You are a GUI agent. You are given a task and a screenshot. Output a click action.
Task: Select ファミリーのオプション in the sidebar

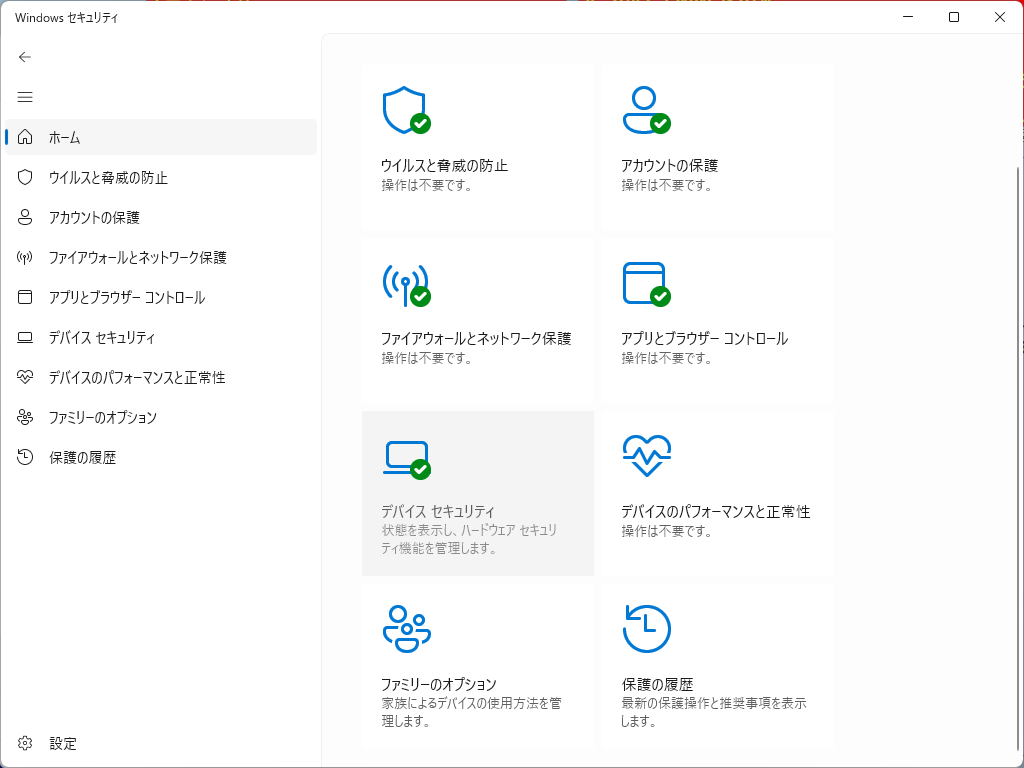click(x=161, y=417)
